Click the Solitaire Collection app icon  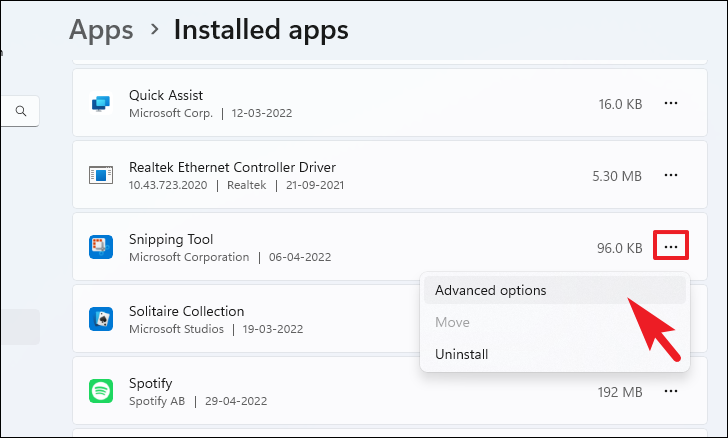101,319
